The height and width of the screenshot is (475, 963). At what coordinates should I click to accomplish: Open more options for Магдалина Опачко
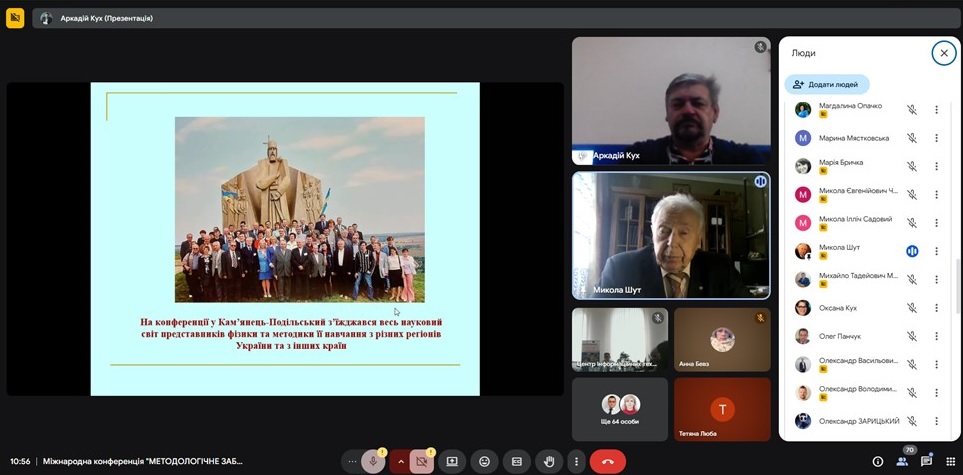pos(936,110)
